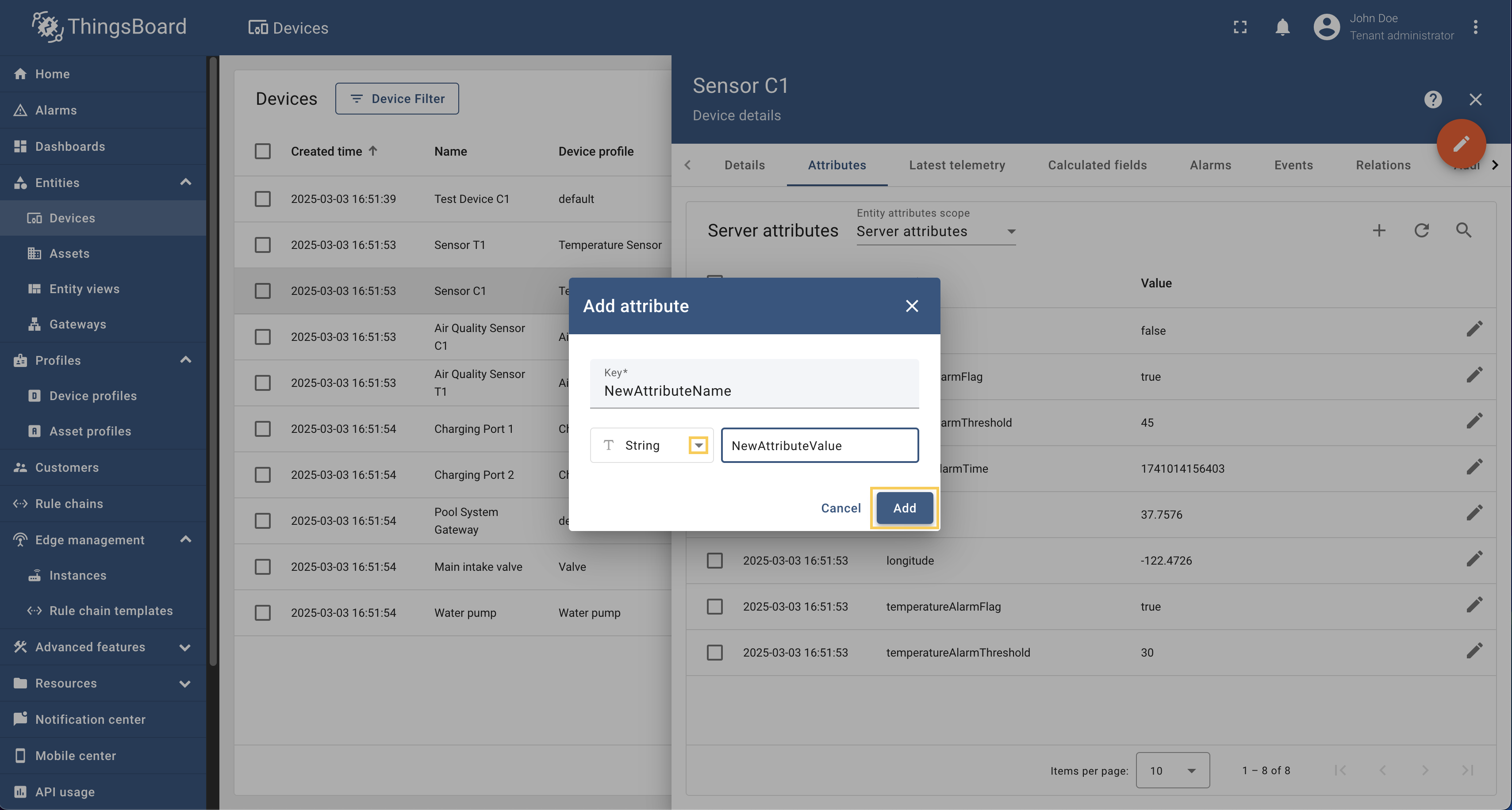The width and height of the screenshot is (1512, 810).
Task: Select all devices via header checkbox
Action: click(262, 151)
